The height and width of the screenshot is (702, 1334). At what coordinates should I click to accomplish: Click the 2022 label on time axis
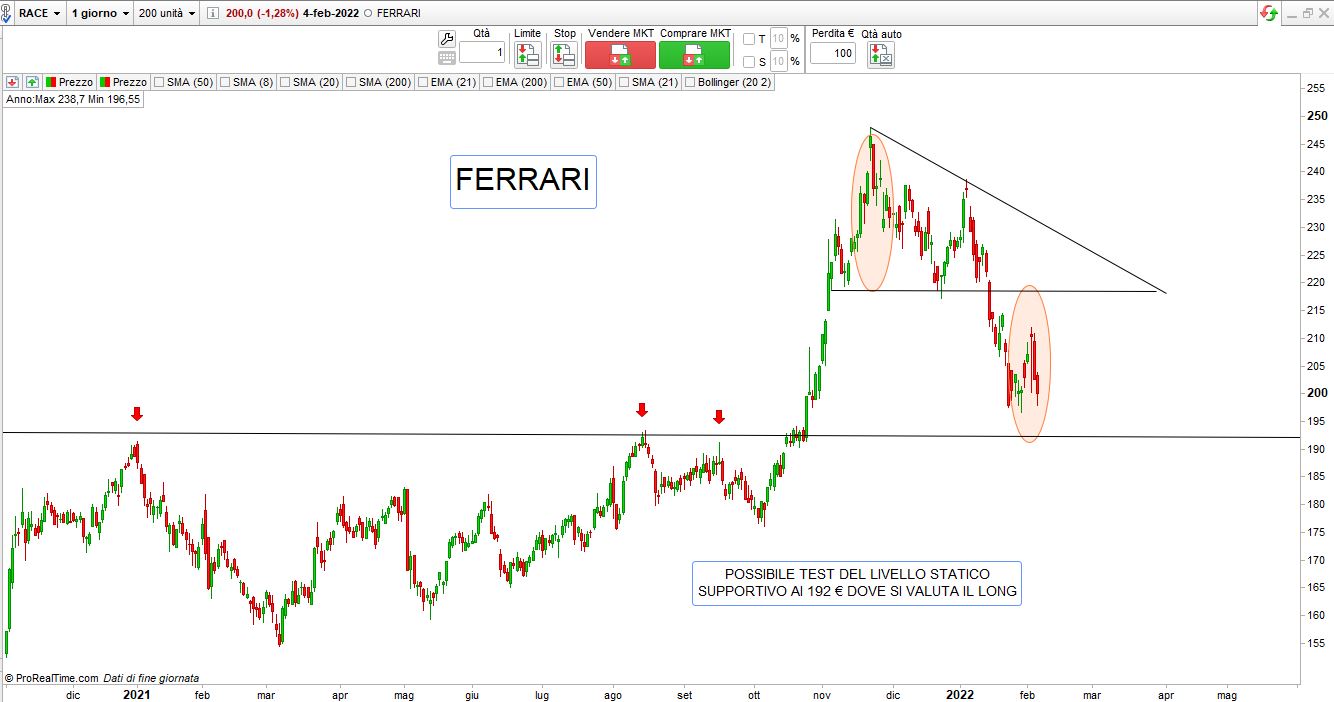click(960, 694)
